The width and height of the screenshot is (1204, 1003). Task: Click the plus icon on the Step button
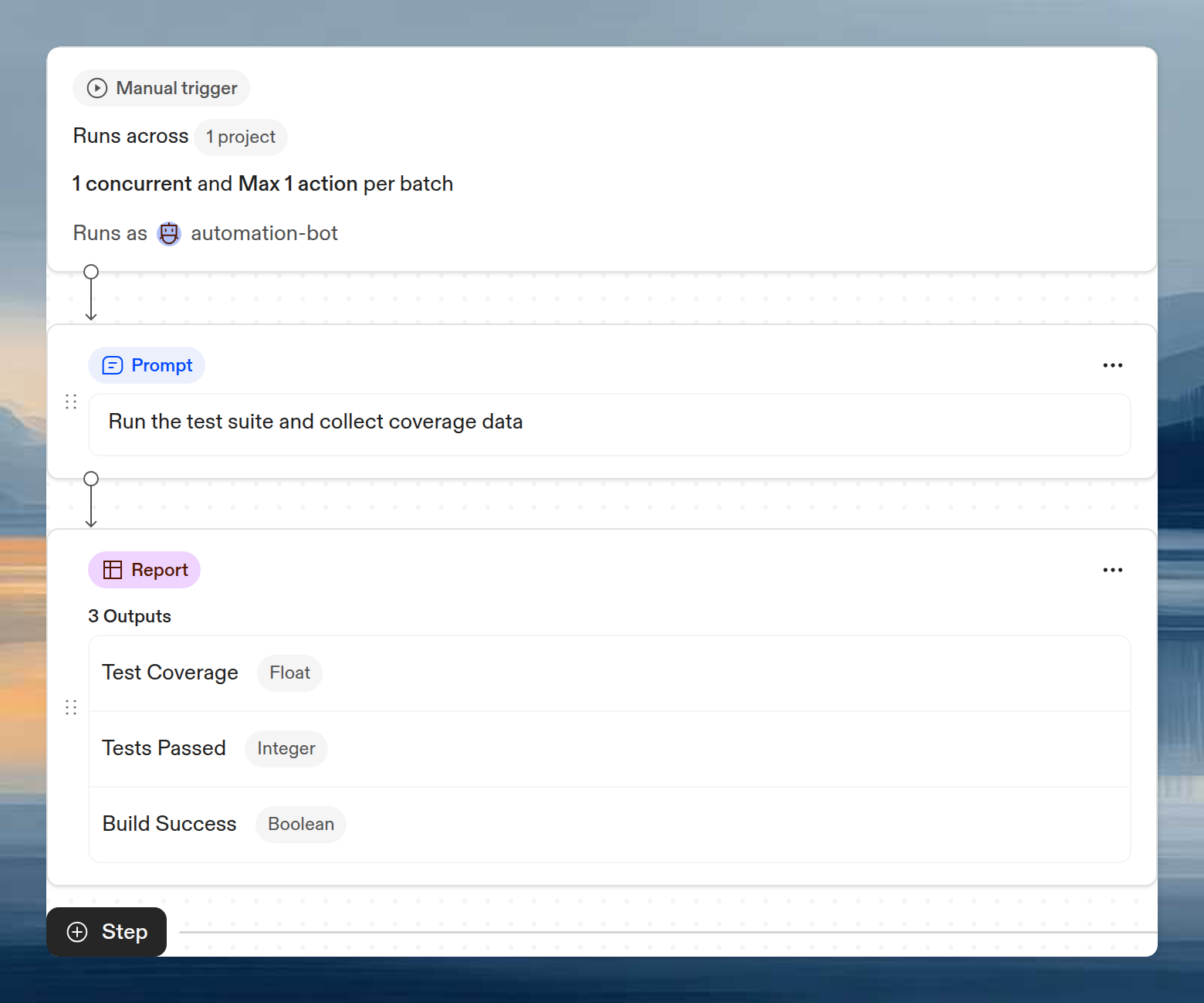click(x=76, y=932)
